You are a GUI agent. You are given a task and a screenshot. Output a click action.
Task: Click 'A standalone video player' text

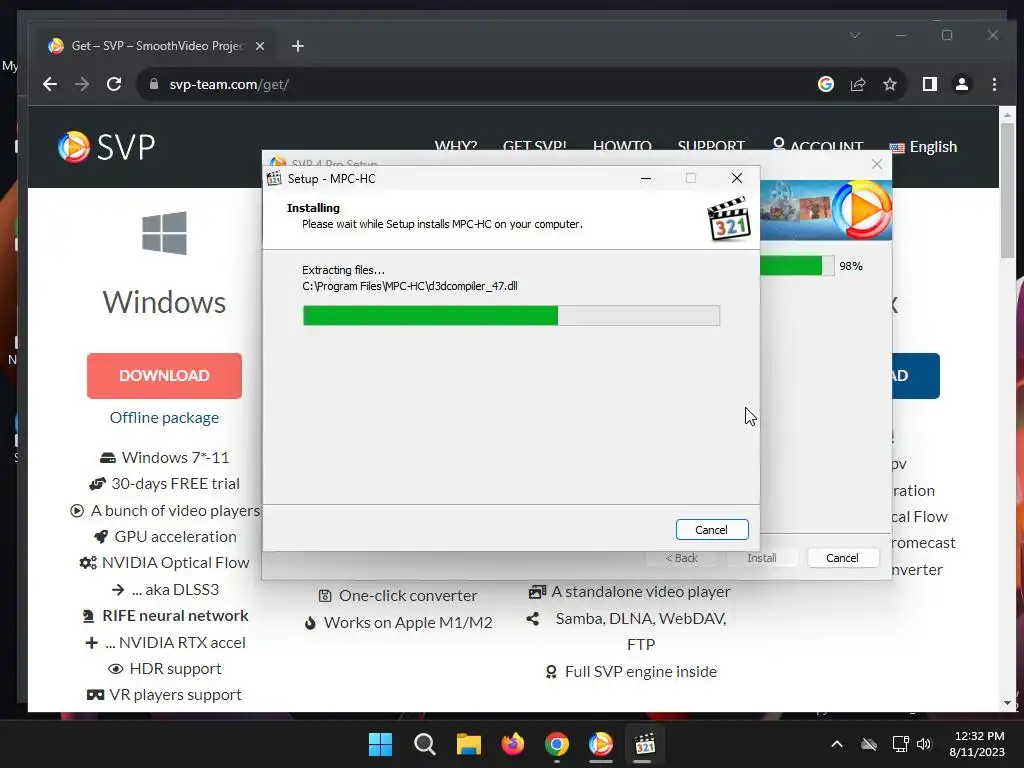[641, 592]
